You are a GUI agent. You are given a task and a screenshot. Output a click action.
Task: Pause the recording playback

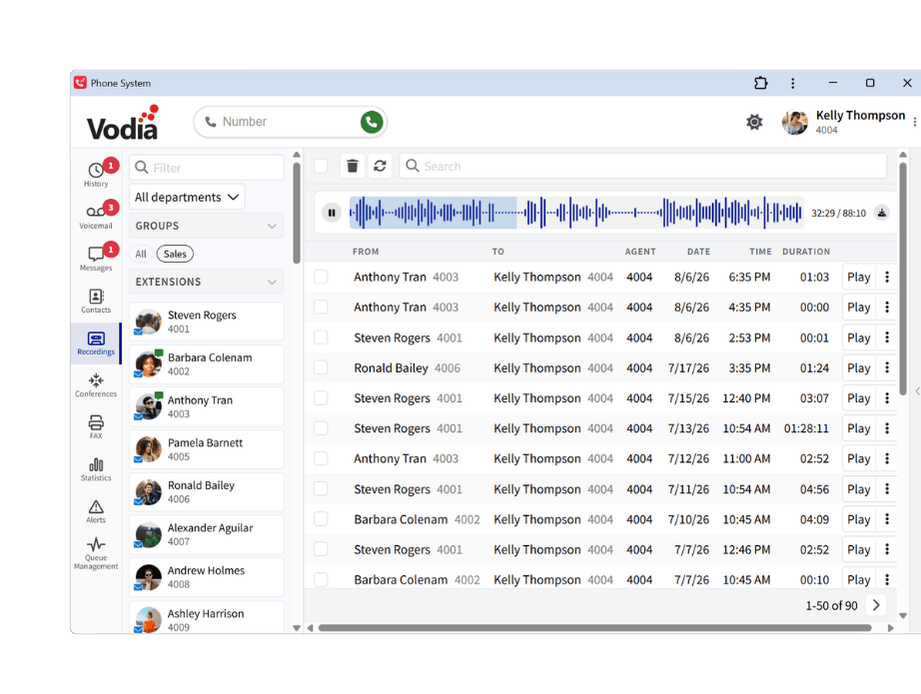tap(332, 213)
